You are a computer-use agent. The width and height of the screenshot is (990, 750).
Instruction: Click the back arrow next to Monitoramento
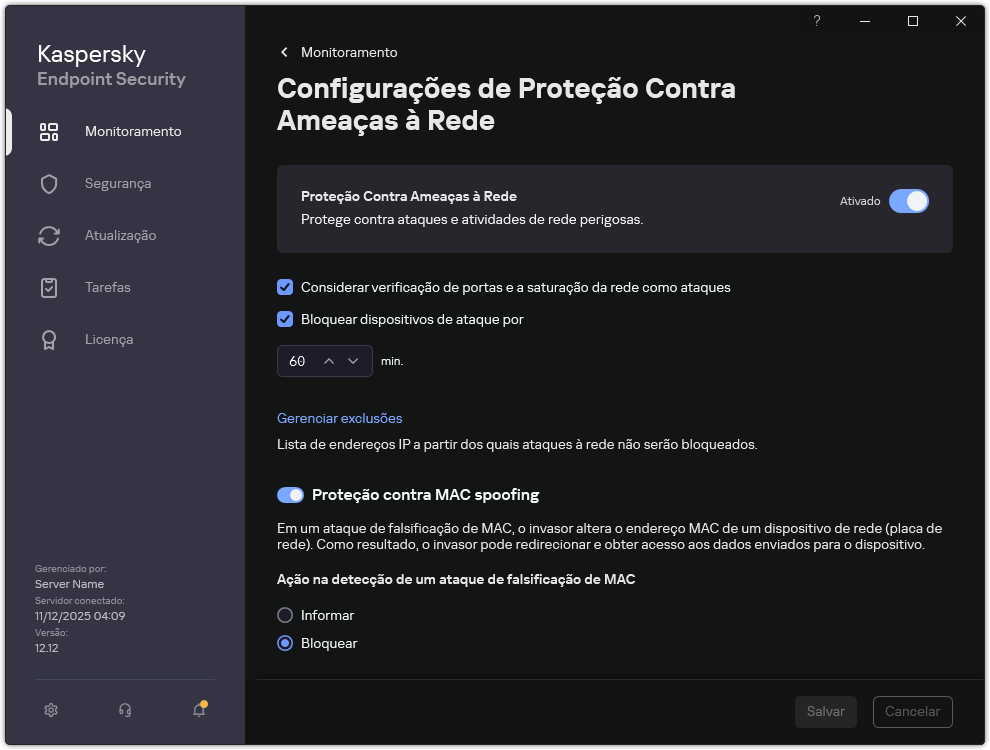[284, 52]
